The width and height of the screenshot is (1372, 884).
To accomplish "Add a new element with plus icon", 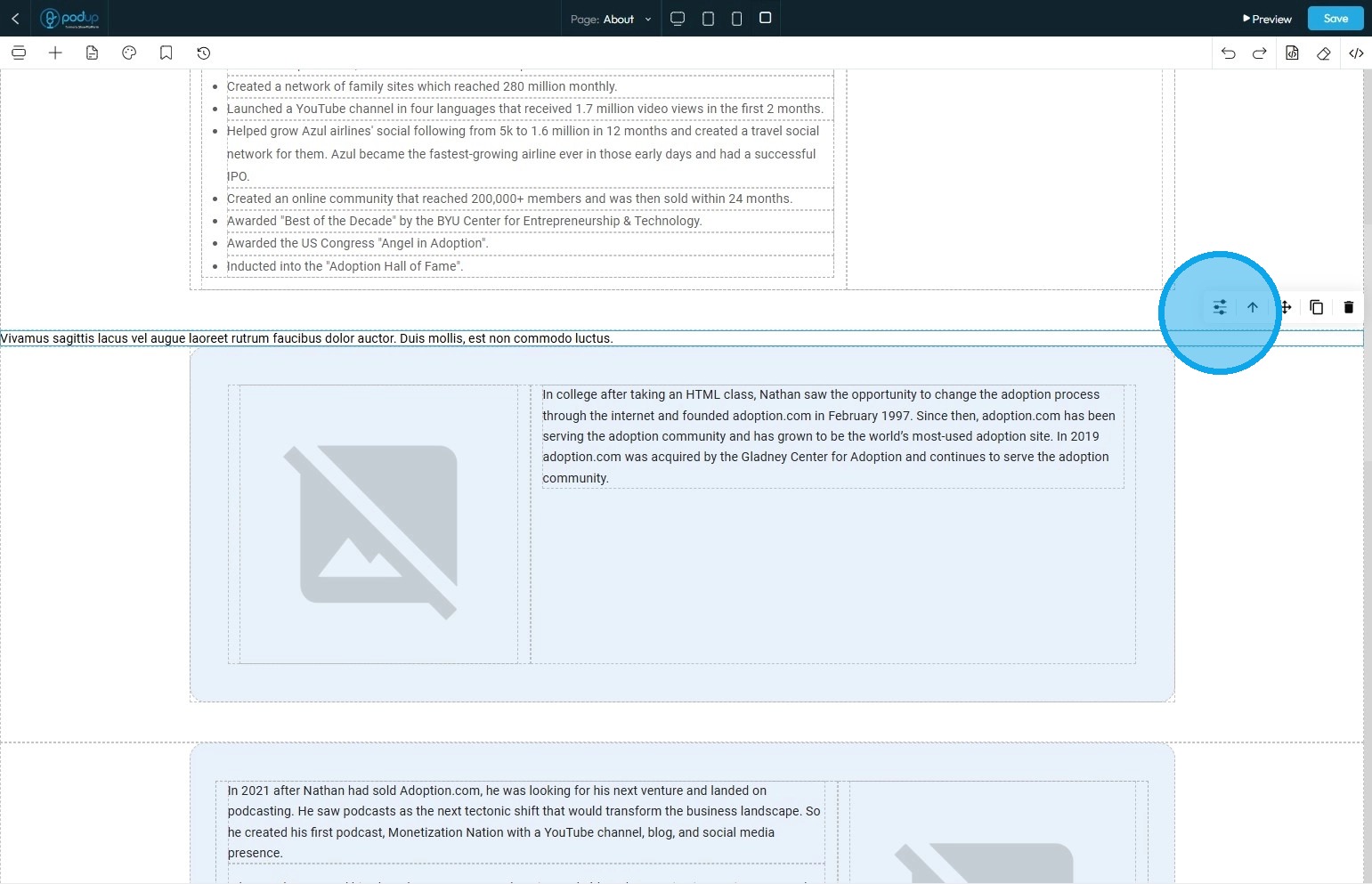I will [55, 53].
